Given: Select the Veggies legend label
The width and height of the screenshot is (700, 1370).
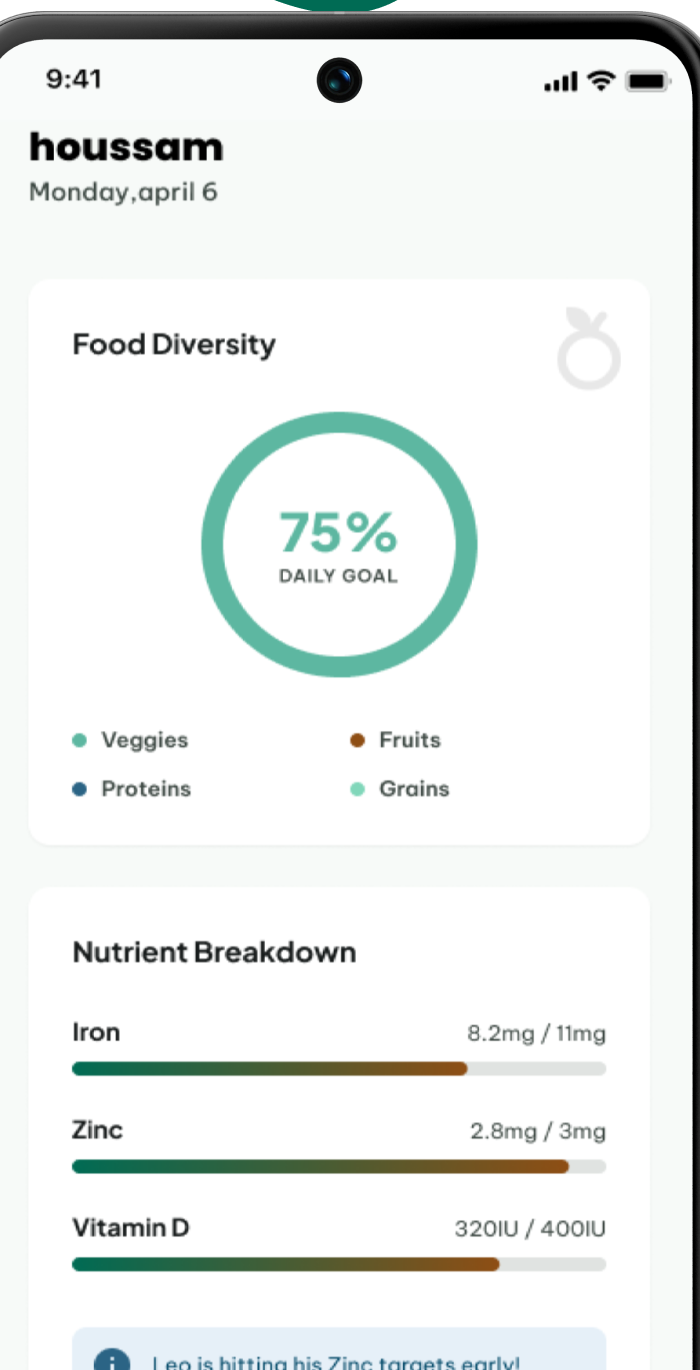Looking at the screenshot, I should point(145,741).
